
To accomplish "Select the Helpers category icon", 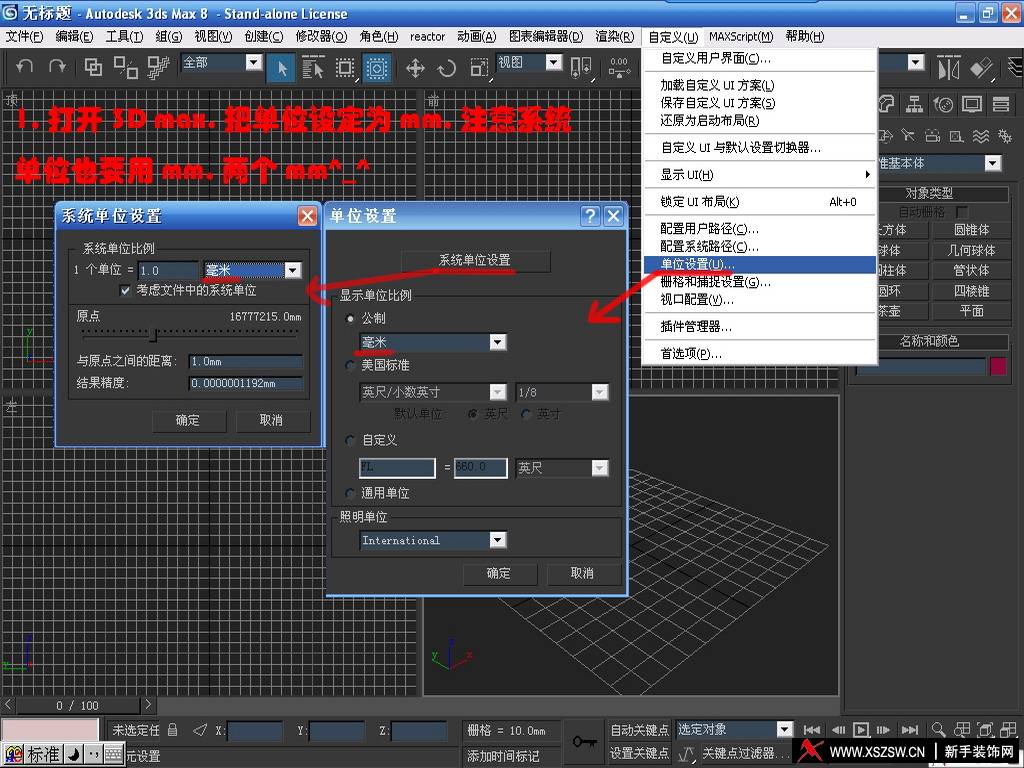I will coord(957,136).
